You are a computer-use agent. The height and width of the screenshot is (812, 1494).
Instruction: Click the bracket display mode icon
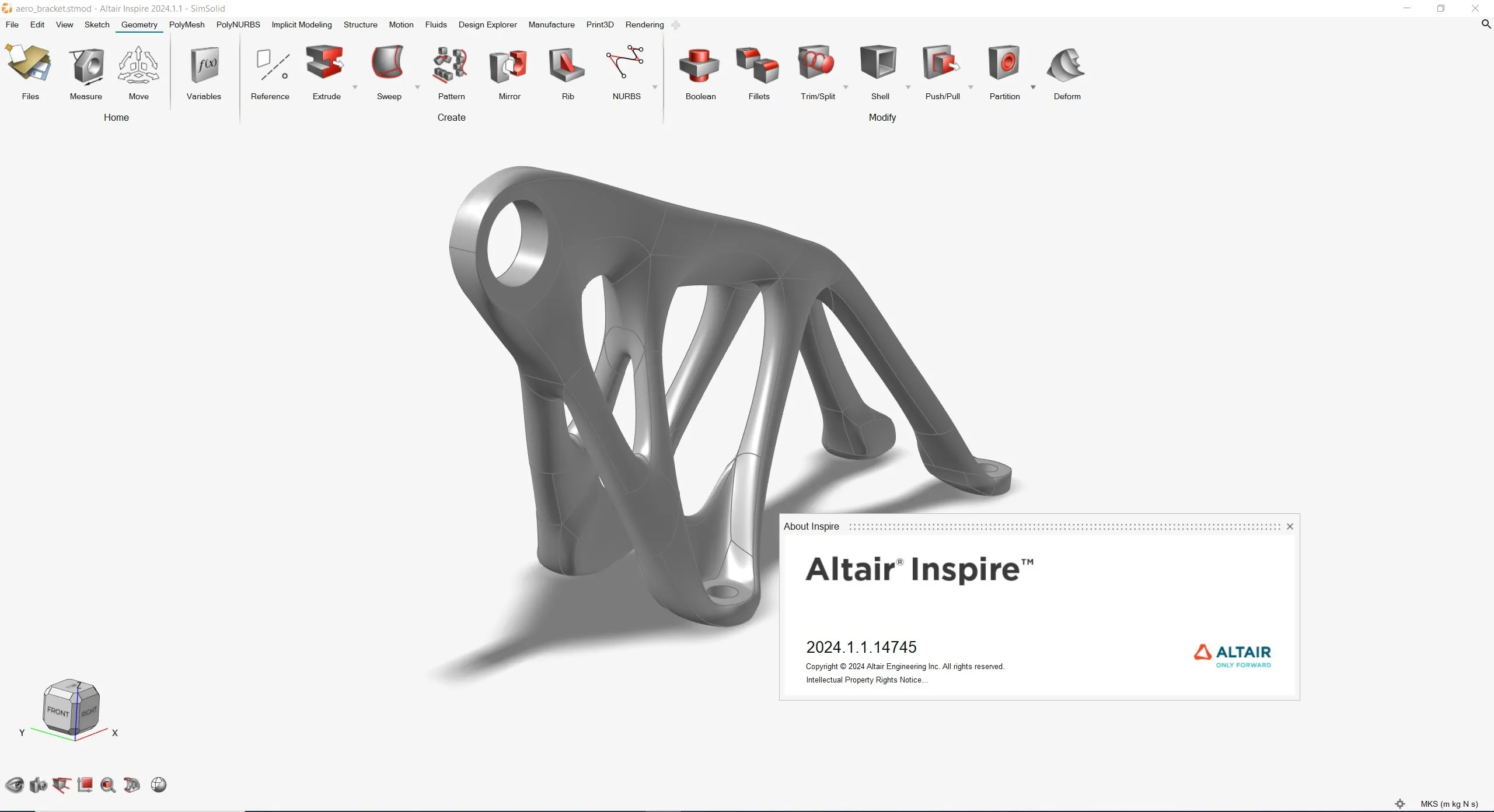coord(132,785)
